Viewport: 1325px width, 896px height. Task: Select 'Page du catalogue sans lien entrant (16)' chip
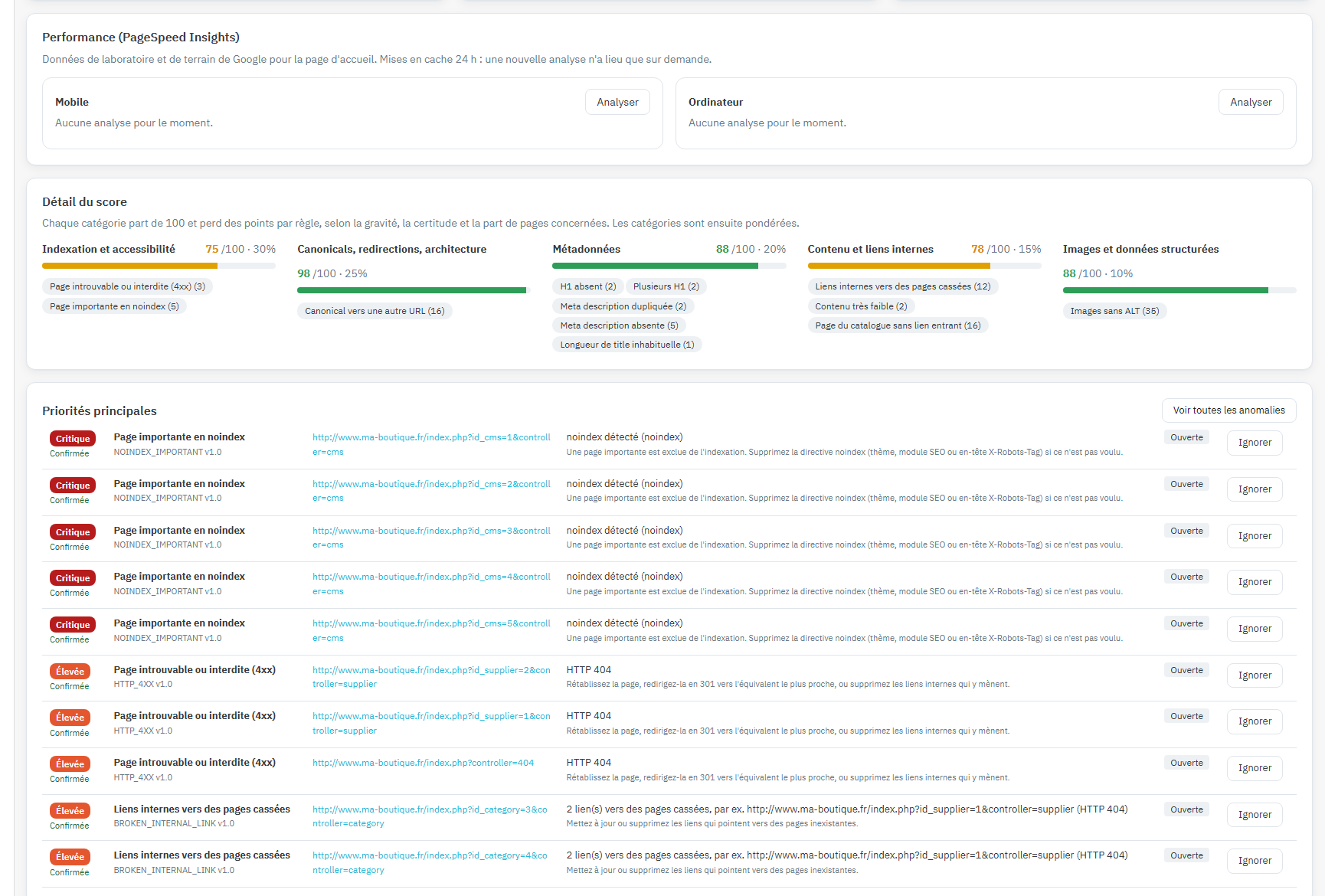[x=898, y=325]
